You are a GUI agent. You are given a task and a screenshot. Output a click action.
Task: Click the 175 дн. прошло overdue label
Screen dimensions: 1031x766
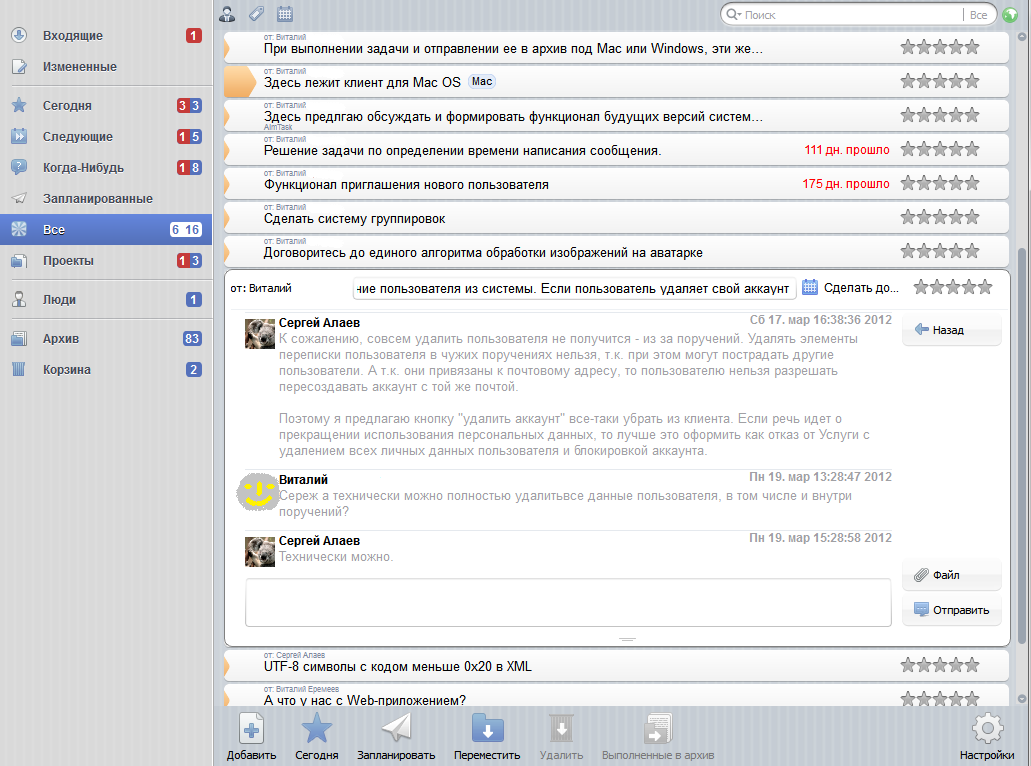click(846, 183)
